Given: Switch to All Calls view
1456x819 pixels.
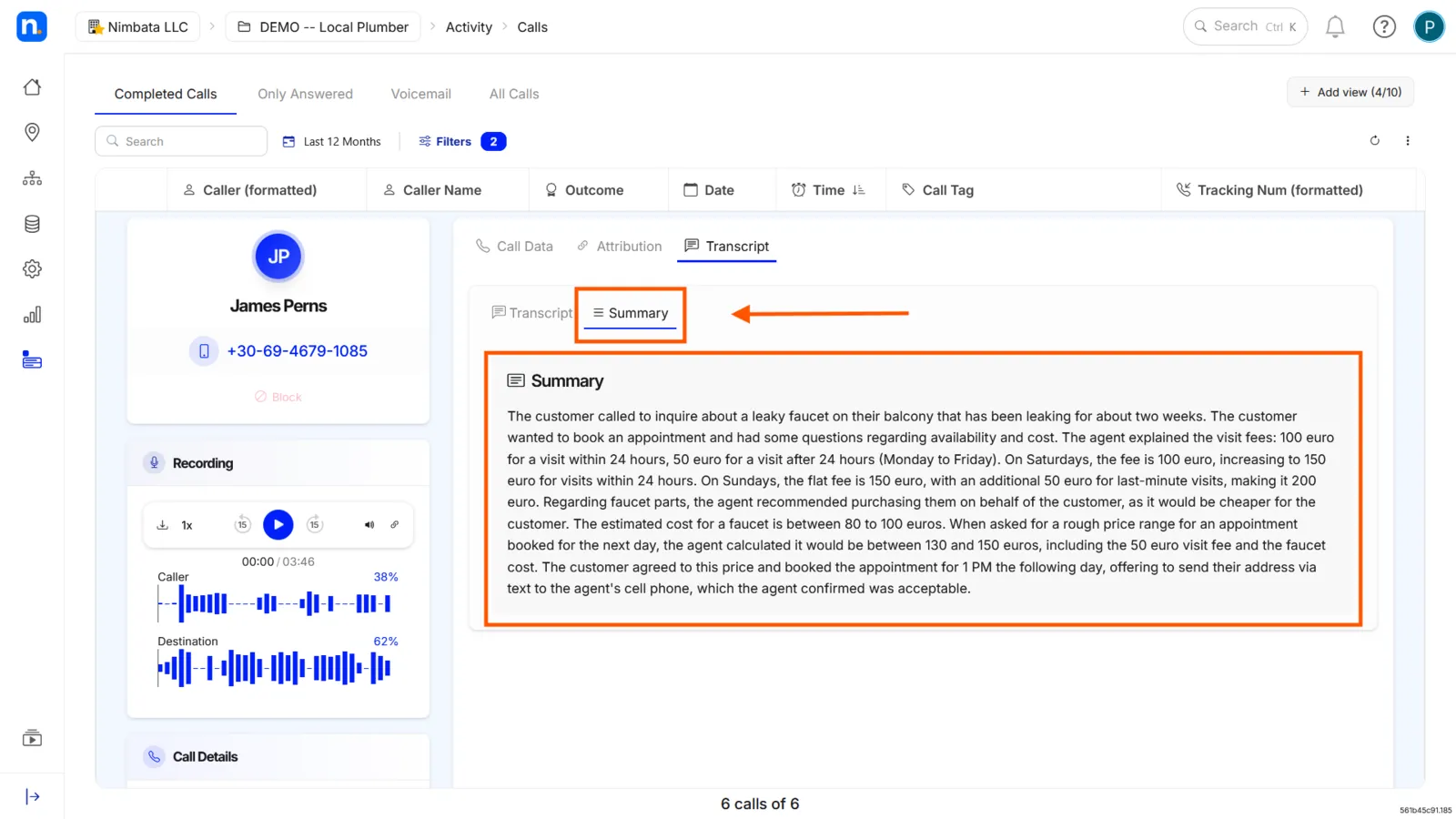Looking at the screenshot, I should click(x=514, y=94).
